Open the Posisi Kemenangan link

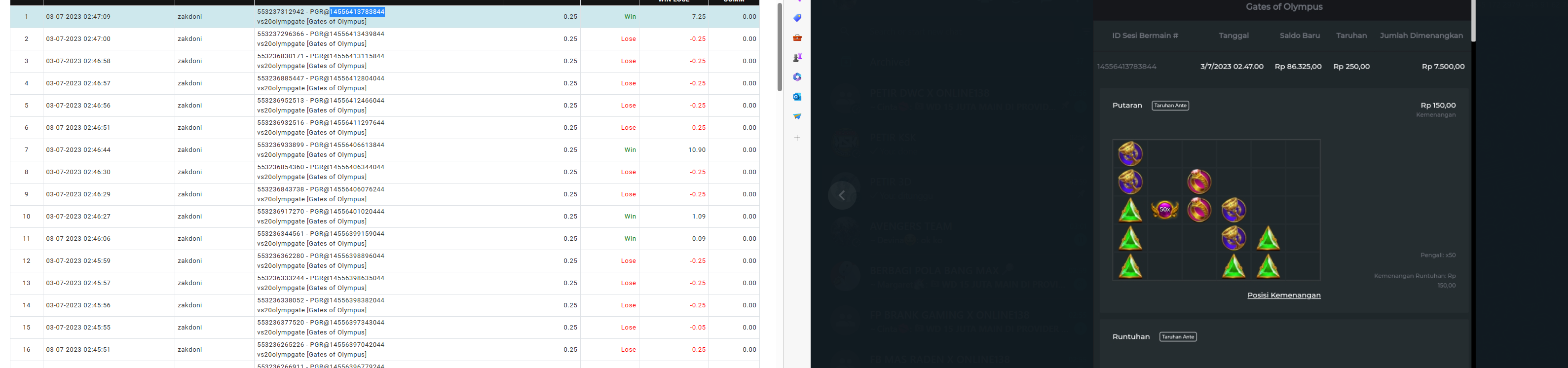[x=1284, y=295]
